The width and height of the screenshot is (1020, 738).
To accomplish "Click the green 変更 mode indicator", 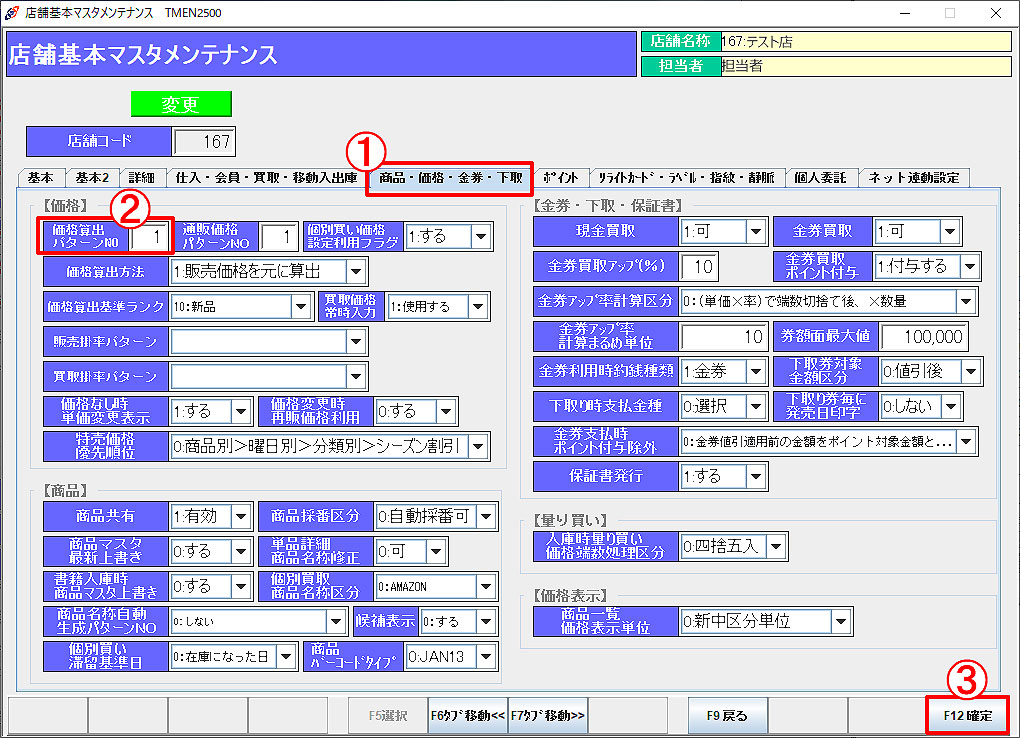I will (x=181, y=105).
